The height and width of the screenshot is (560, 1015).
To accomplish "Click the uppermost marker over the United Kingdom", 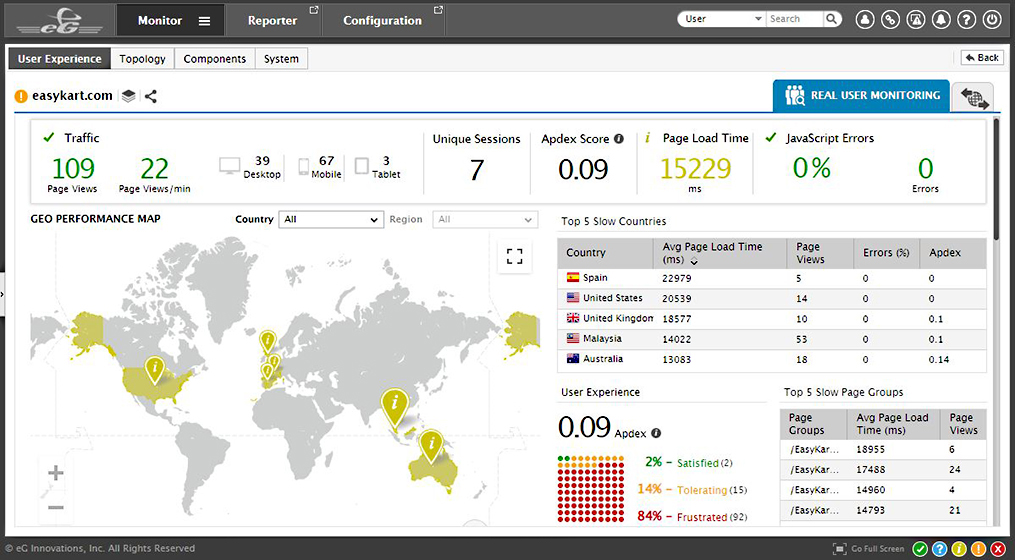I will pyautogui.click(x=267, y=341).
